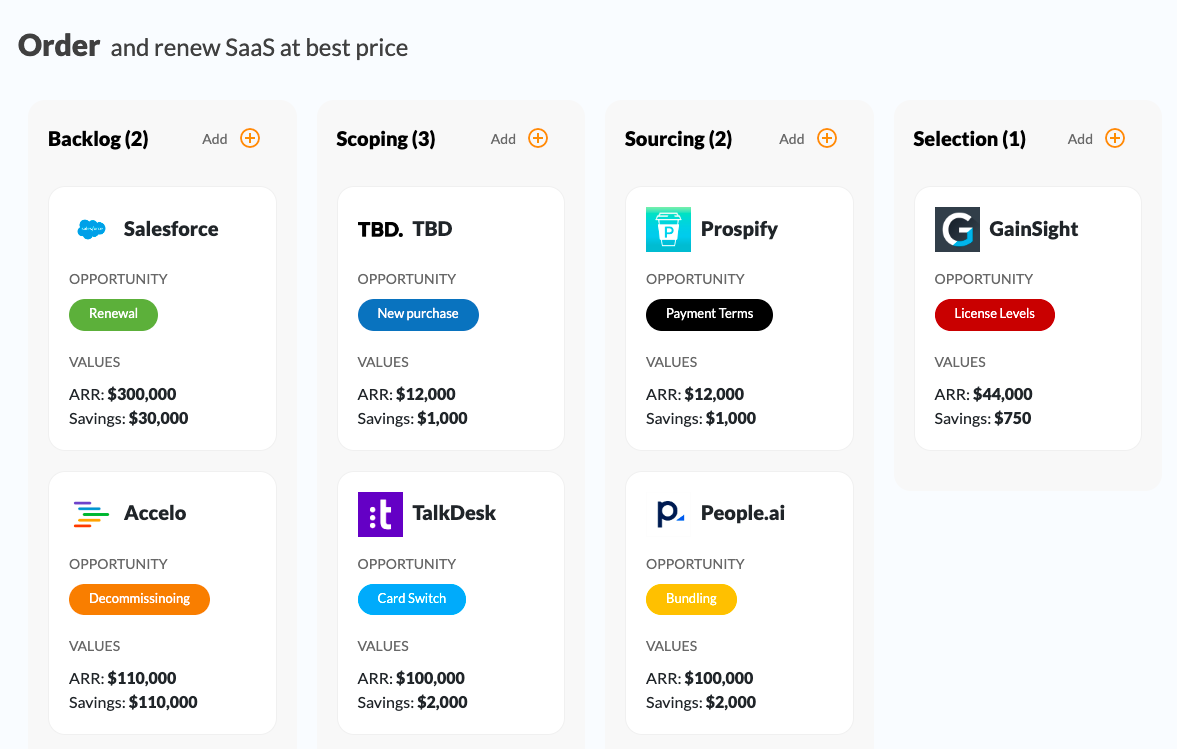1177x749 pixels.
Task: Click the plus icon next to Add in Scoping
Action: pos(538,138)
